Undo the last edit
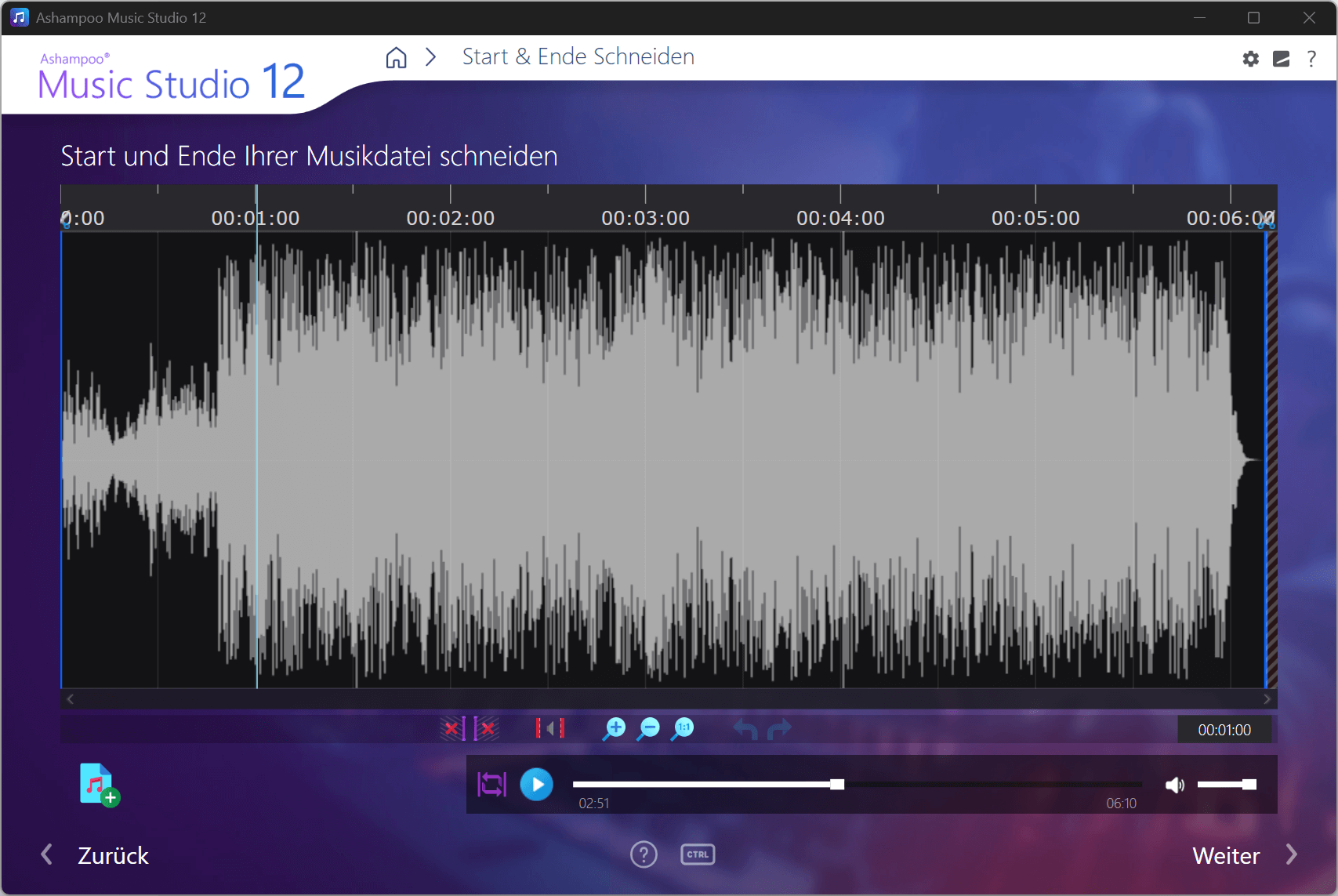1338x896 pixels. pyautogui.click(x=745, y=730)
